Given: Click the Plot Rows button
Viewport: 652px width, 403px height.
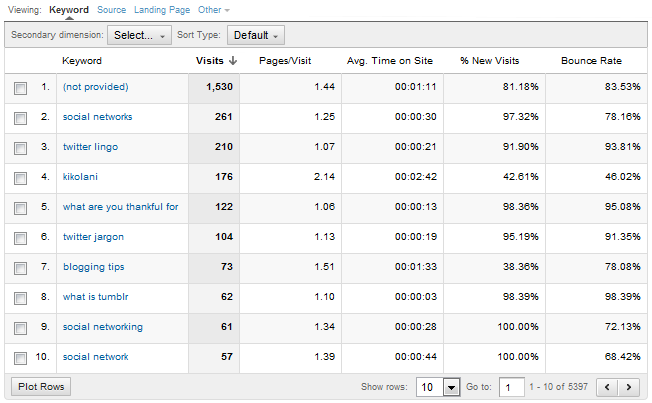Looking at the screenshot, I should click(41, 387).
